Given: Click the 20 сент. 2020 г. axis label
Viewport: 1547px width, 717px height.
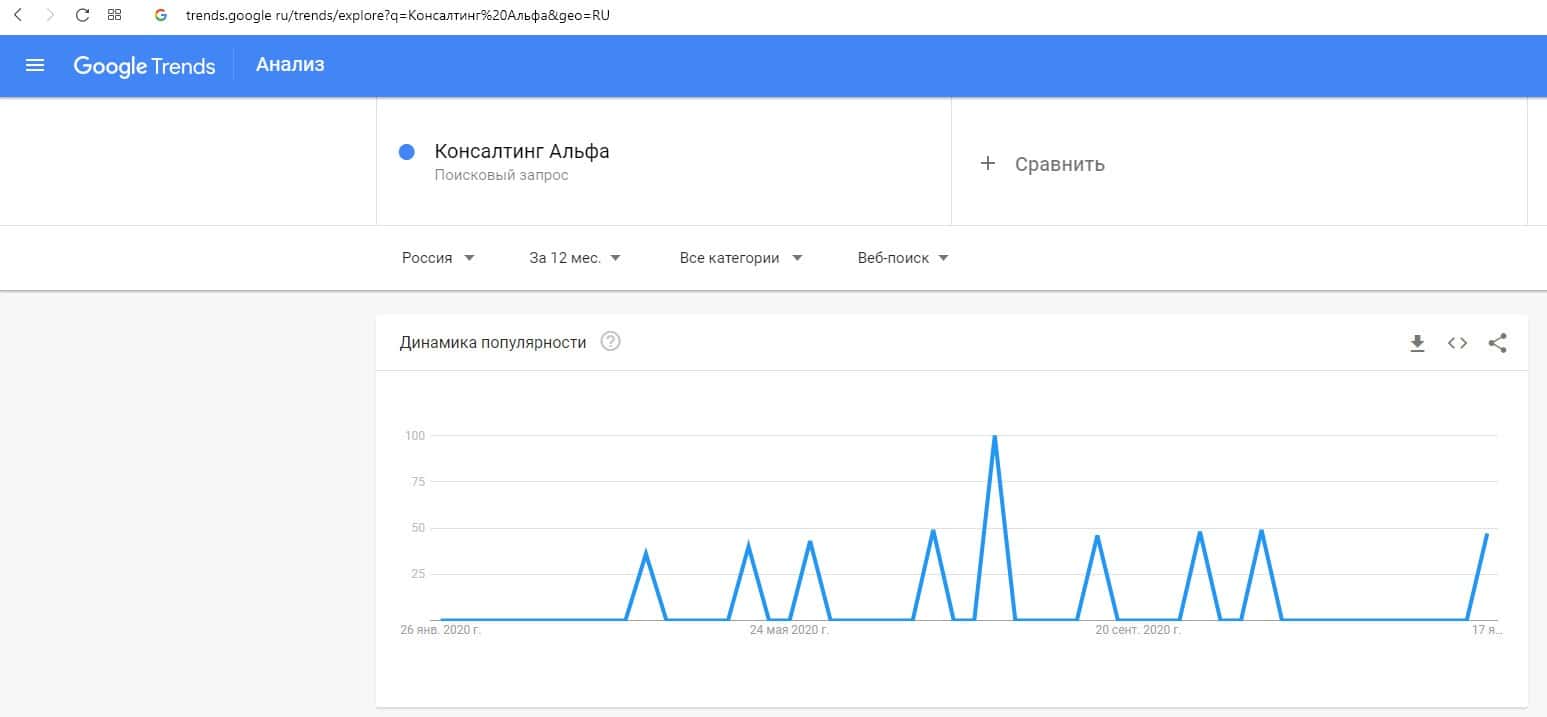Looking at the screenshot, I should point(1138,631).
